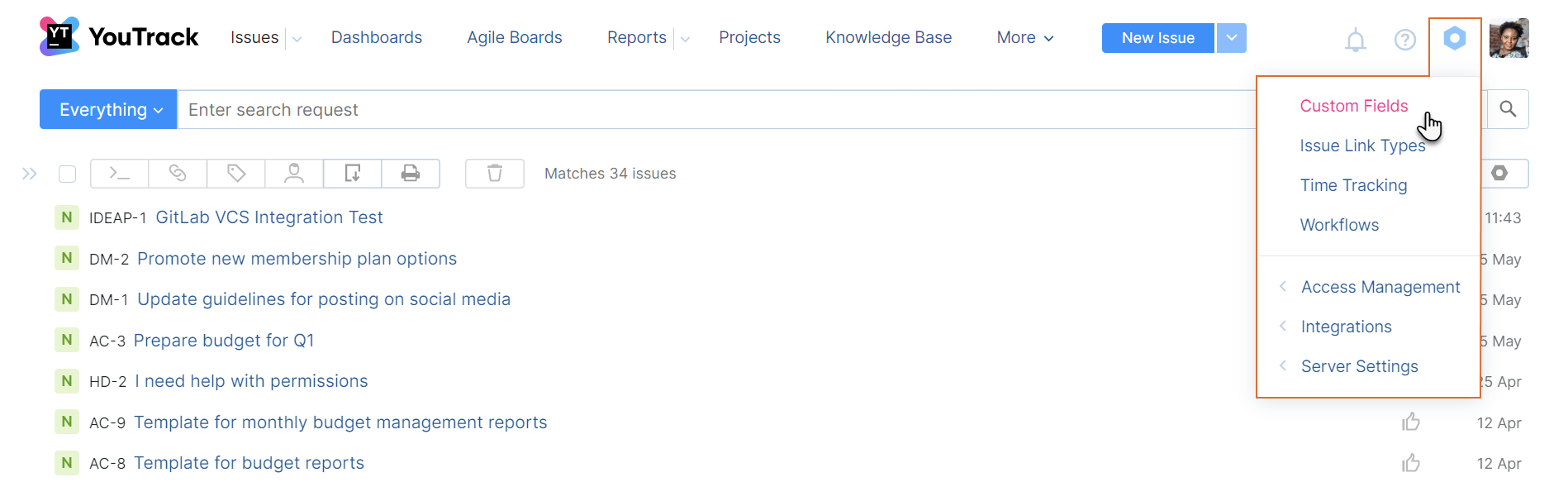Add a tag using the tag icon
The width and height of the screenshot is (1568, 482).
pyautogui.click(x=236, y=174)
